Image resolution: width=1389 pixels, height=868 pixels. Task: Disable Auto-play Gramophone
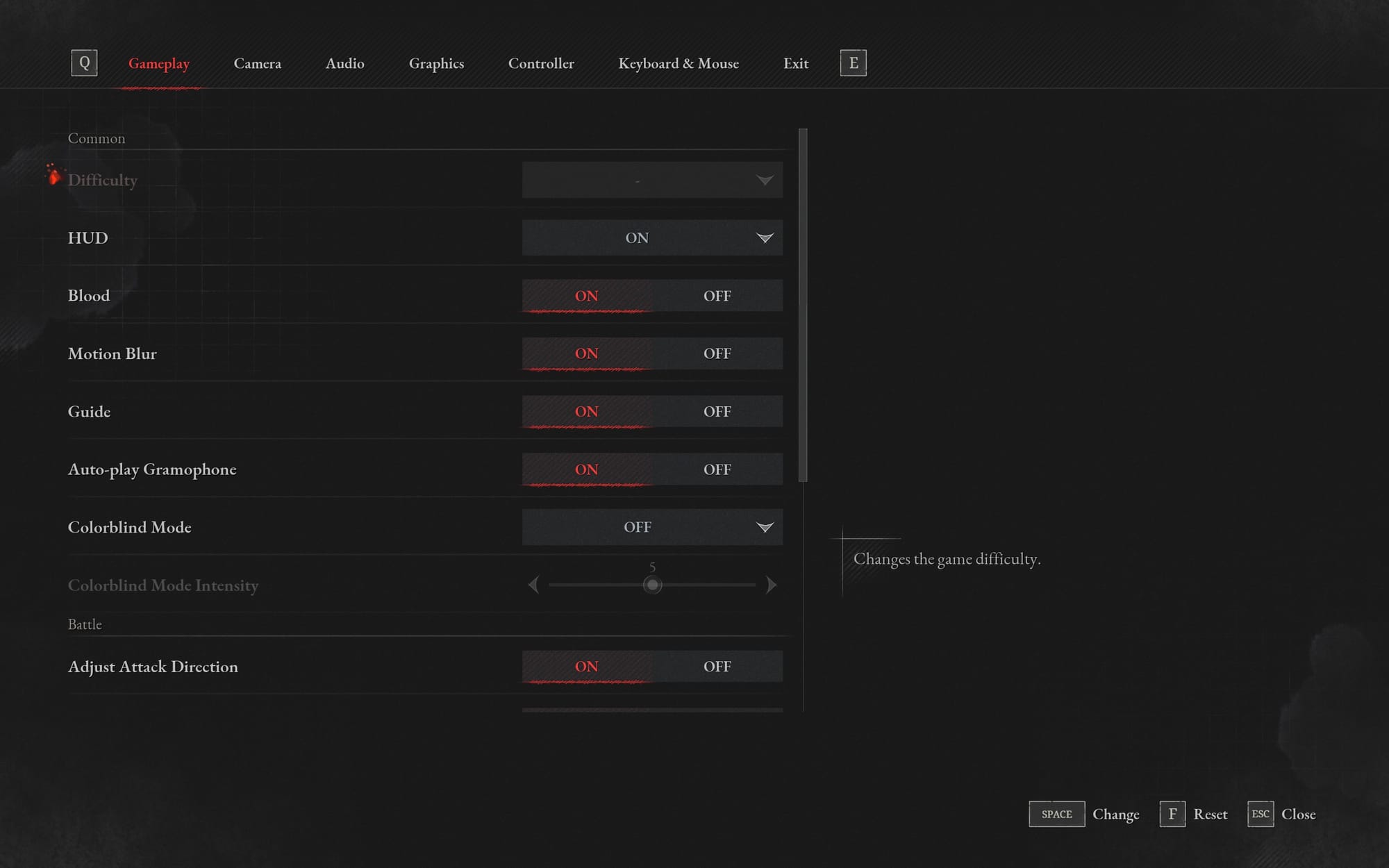tap(717, 469)
